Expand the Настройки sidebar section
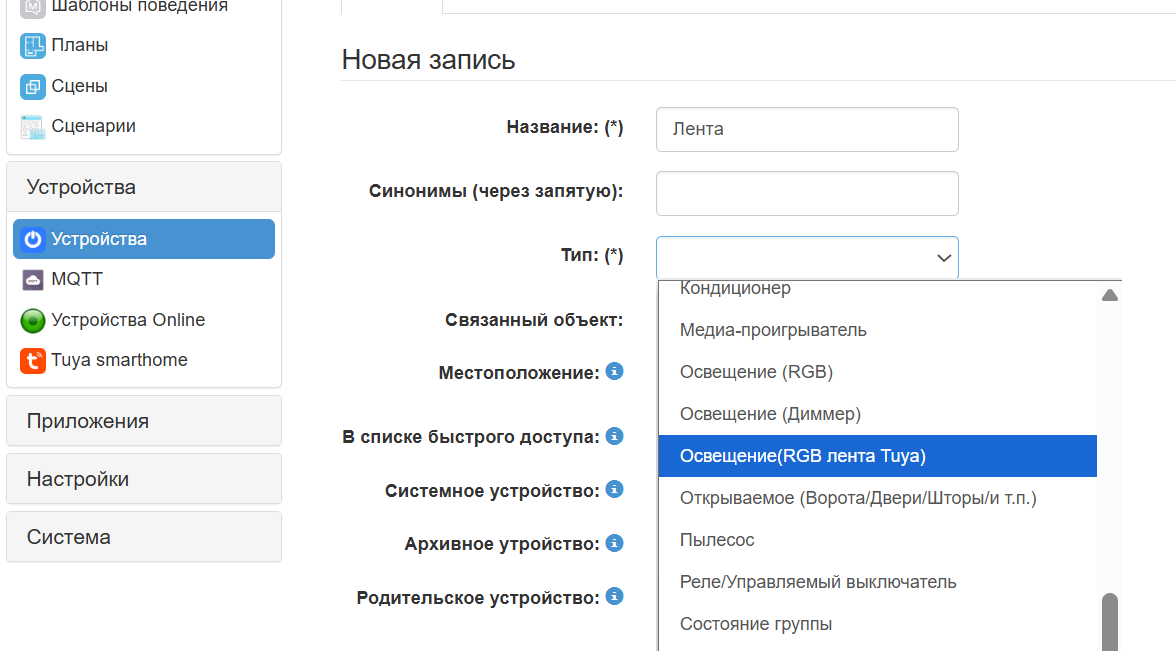The height and width of the screenshot is (651, 1176). (144, 479)
